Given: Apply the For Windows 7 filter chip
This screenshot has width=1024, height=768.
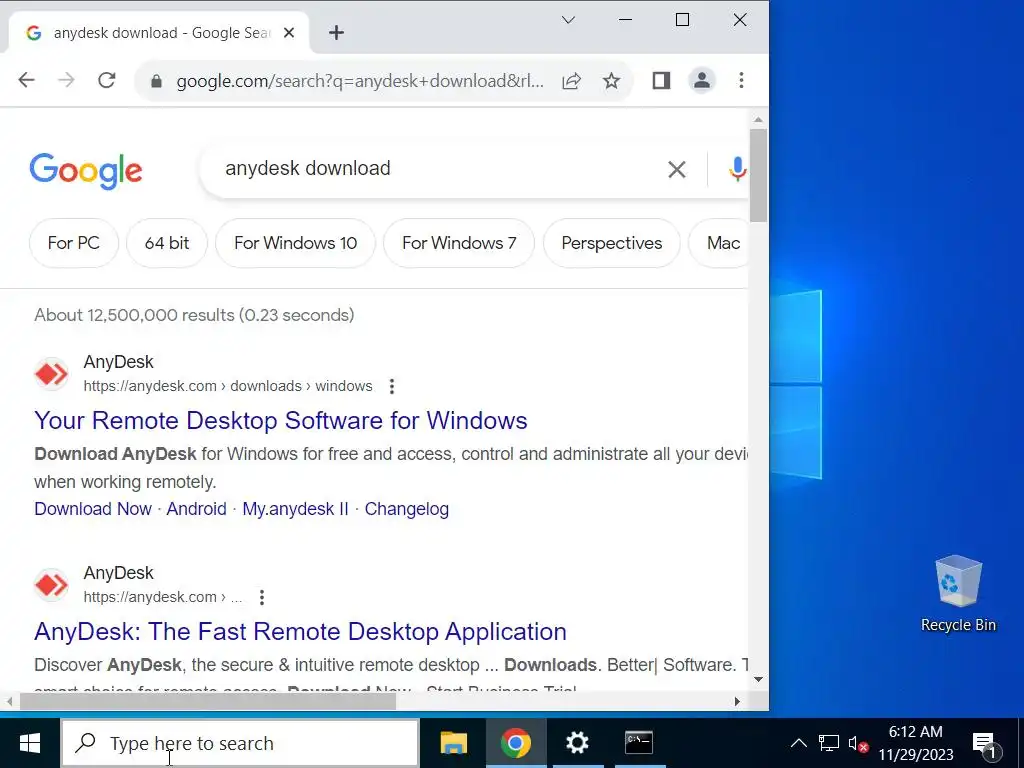Looking at the screenshot, I should click(x=459, y=243).
